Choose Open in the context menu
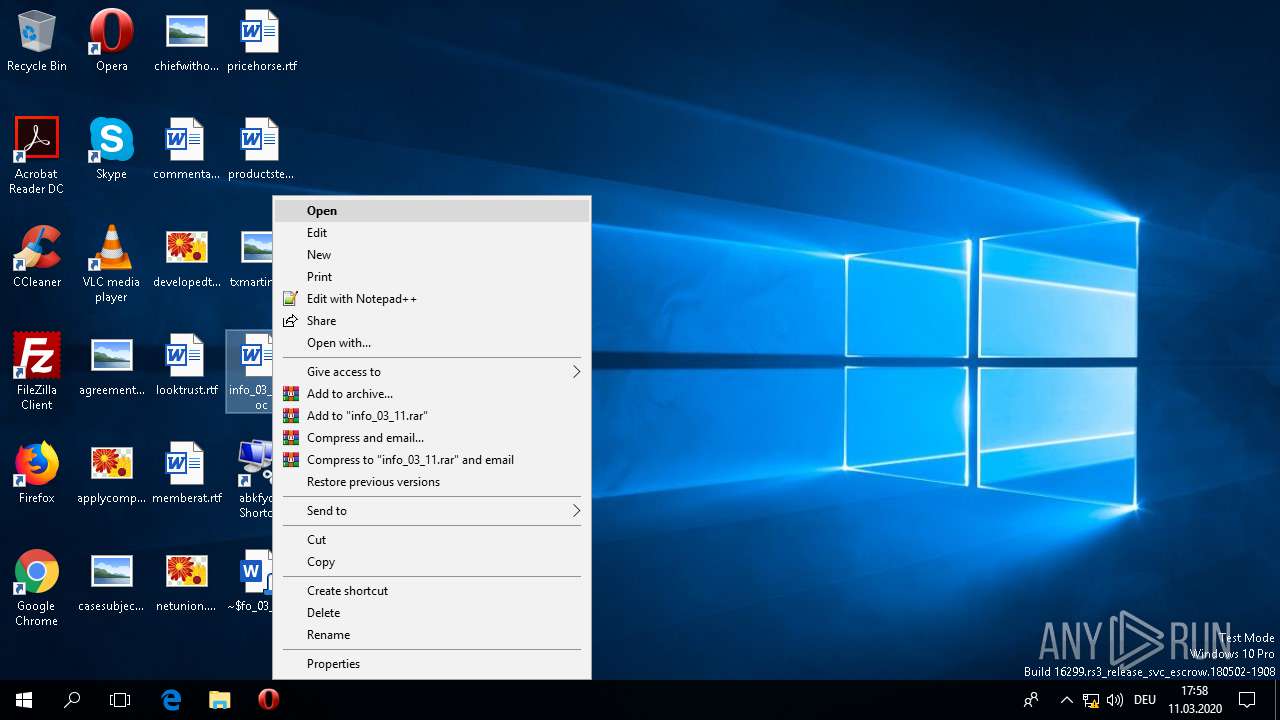The width and height of the screenshot is (1280, 720). [x=432, y=211]
